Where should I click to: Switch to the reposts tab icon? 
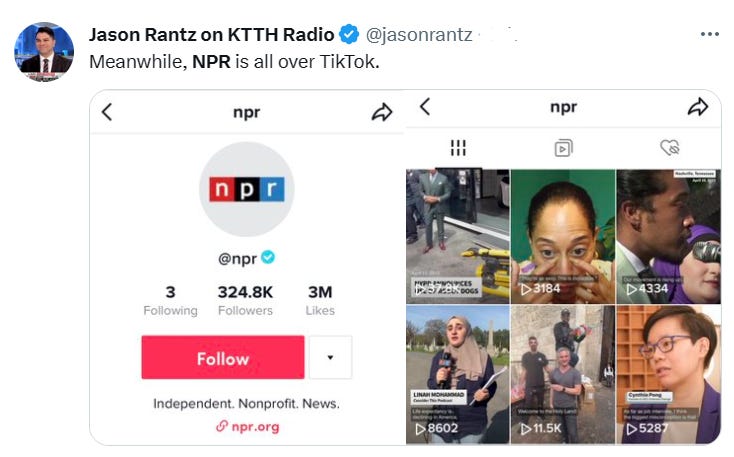563,148
